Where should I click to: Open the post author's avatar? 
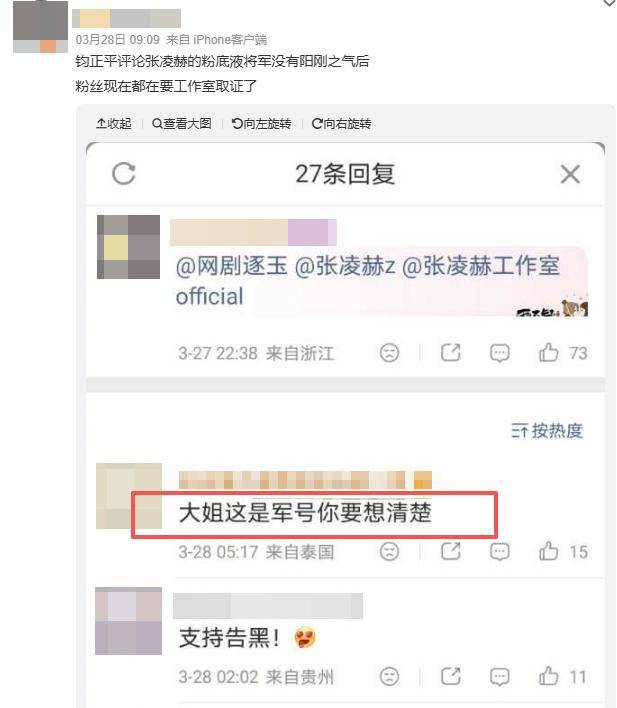41,26
